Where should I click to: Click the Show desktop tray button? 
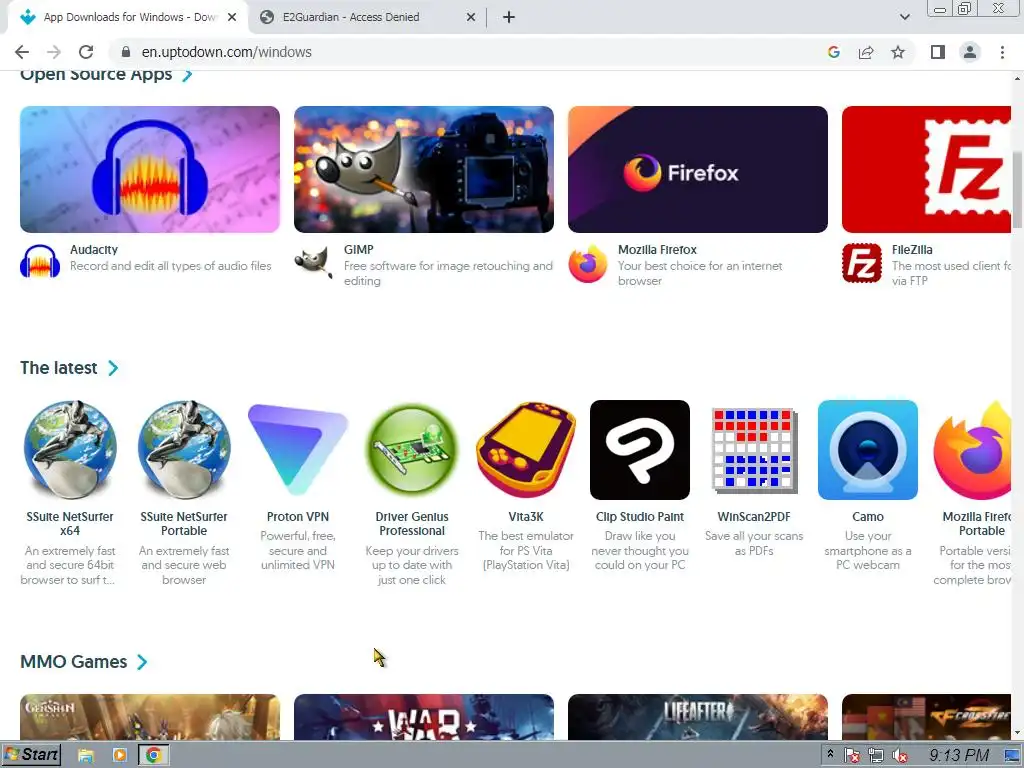(x=1012, y=756)
